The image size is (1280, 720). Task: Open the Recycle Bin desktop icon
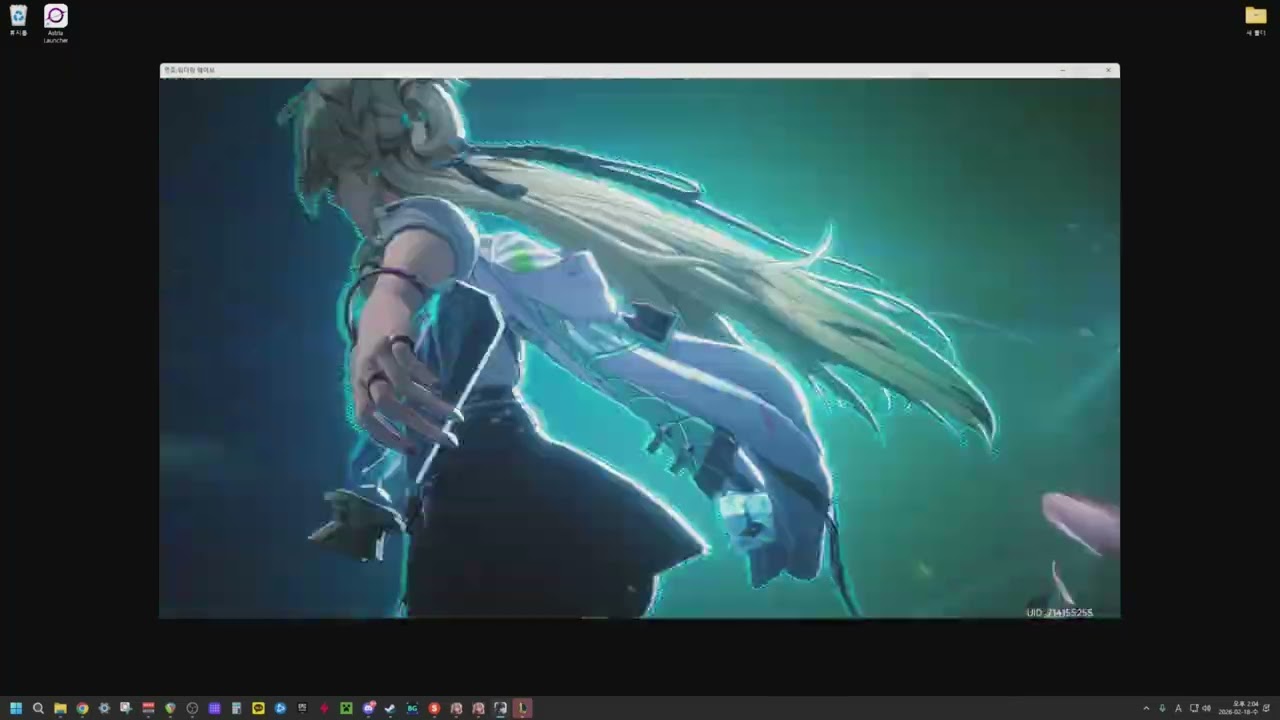18,20
